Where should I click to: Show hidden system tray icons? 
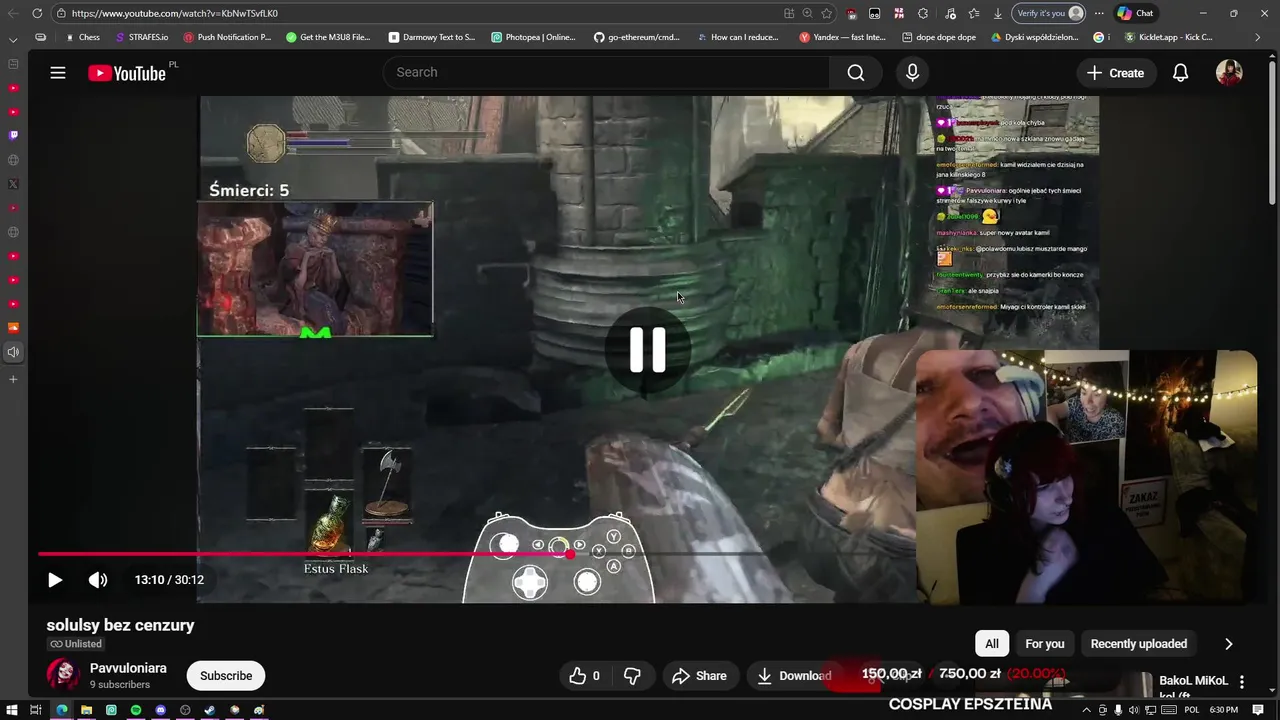pyautogui.click(x=1087, y=710)
